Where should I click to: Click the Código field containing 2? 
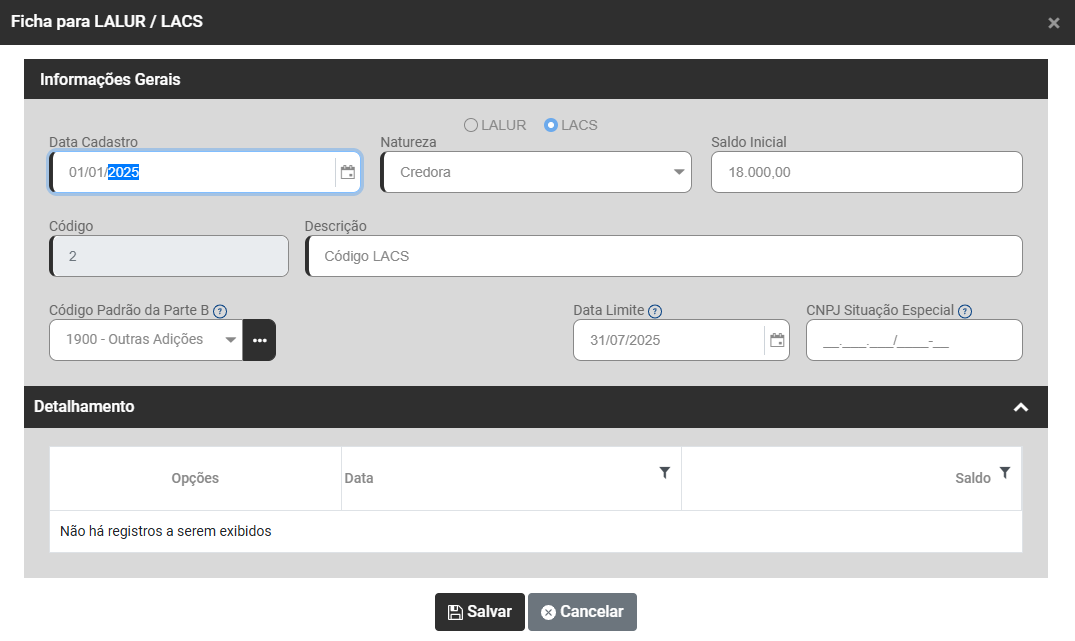point(169,256)
